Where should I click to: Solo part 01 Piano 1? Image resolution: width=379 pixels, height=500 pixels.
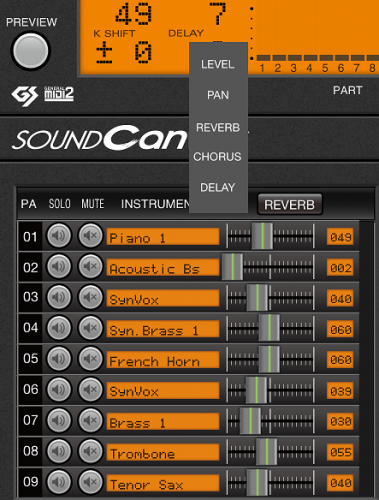tap(59, 236)
